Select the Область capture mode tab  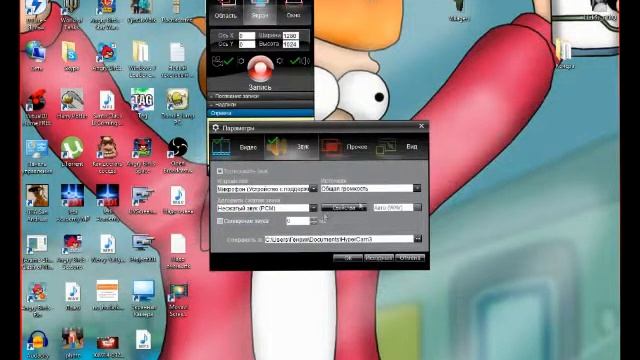click(x=226, y=11)
